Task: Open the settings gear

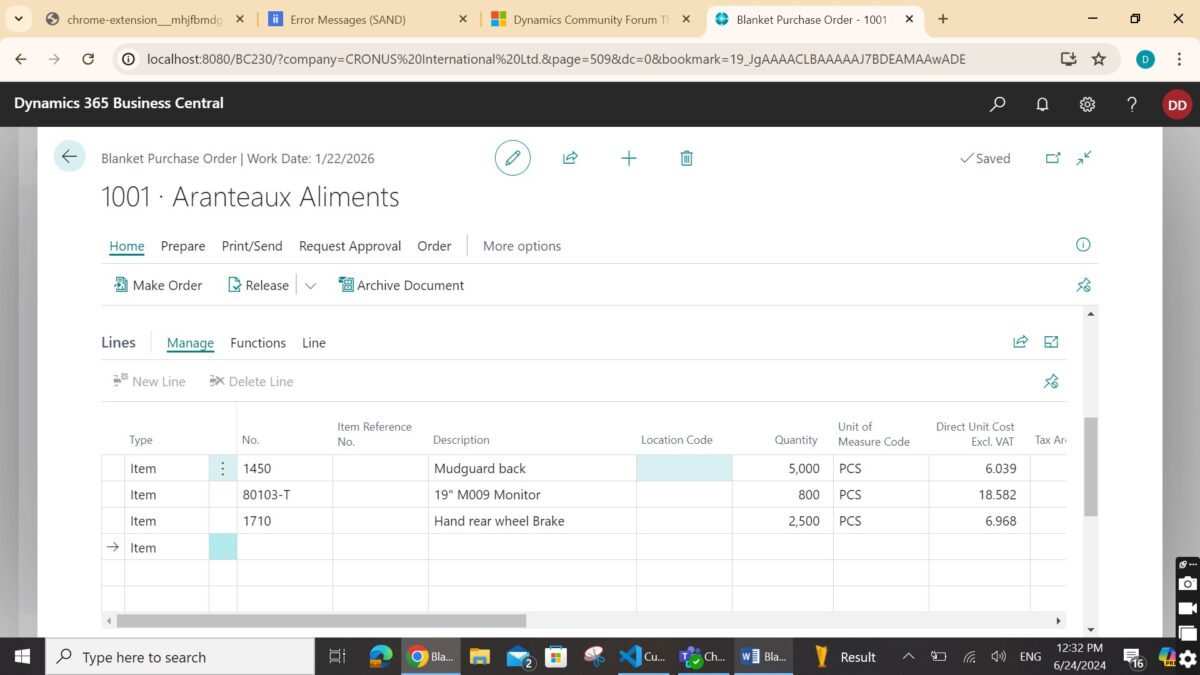Action: point(1087,104)
